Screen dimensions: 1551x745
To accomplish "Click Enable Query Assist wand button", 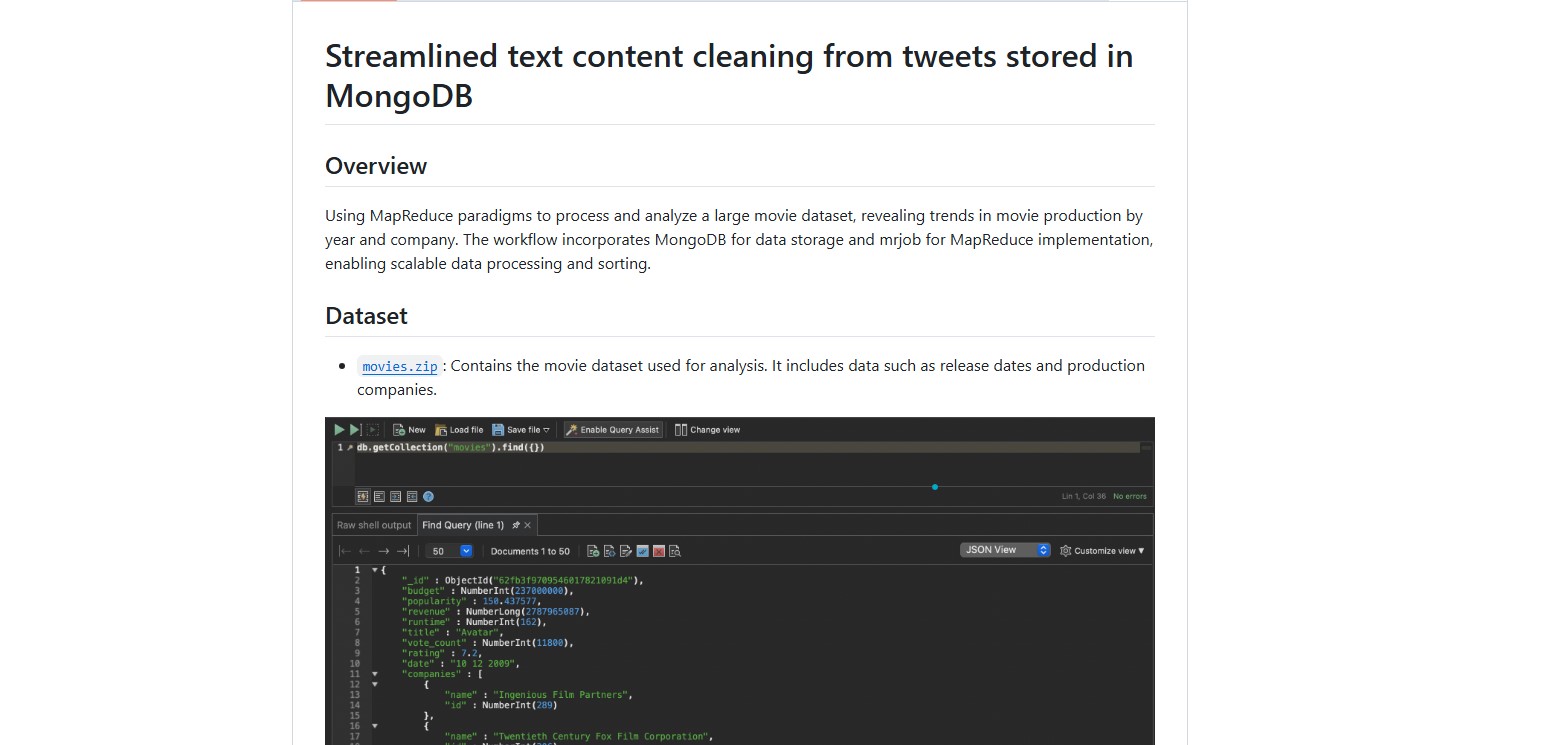I will (613, 430).
